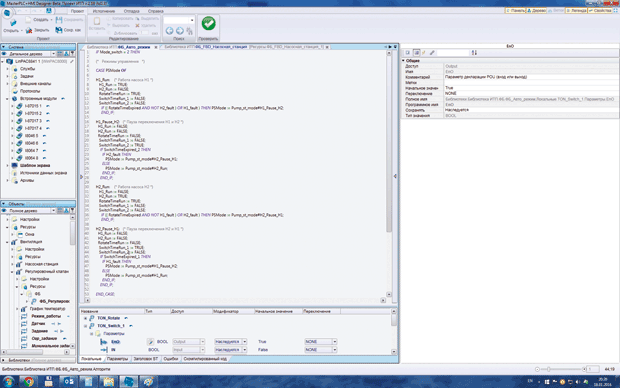This screenshot has width=620, height=388.
Task: Switch to Скомпилированный код bottom tab
Action: [x=205, y=359]
